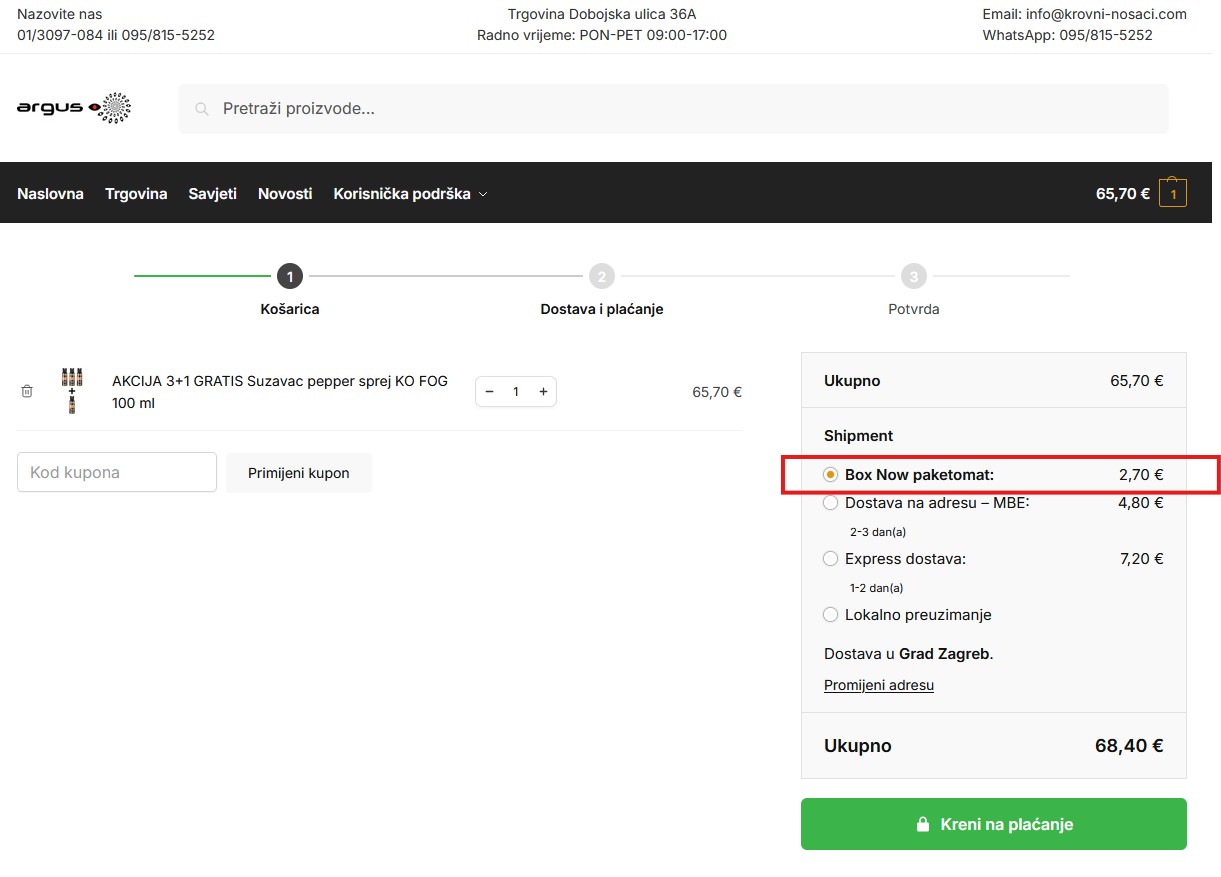This screenshot has height=877, width=1221.
Task: Select Lokalno preuzimanje pickup option
Action: click(830, 615)
